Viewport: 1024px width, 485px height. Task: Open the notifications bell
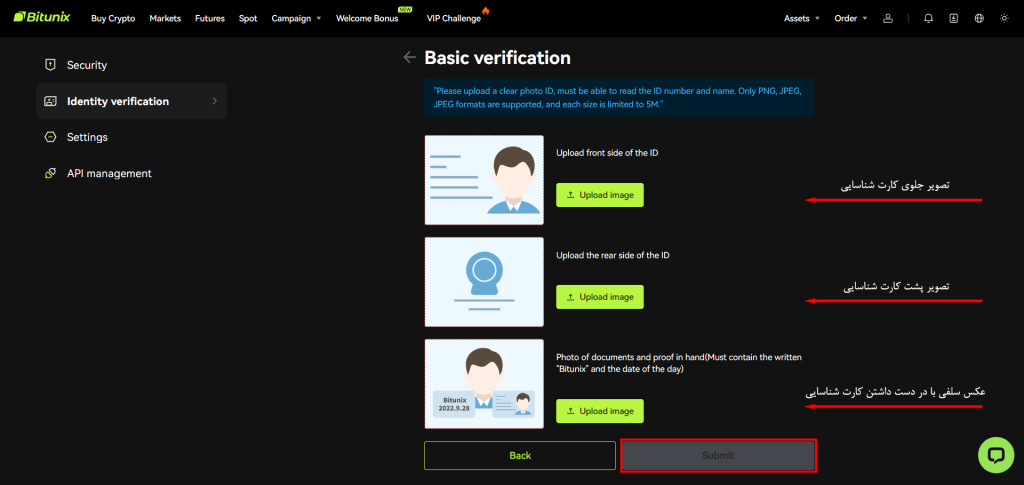pos(929,18)
